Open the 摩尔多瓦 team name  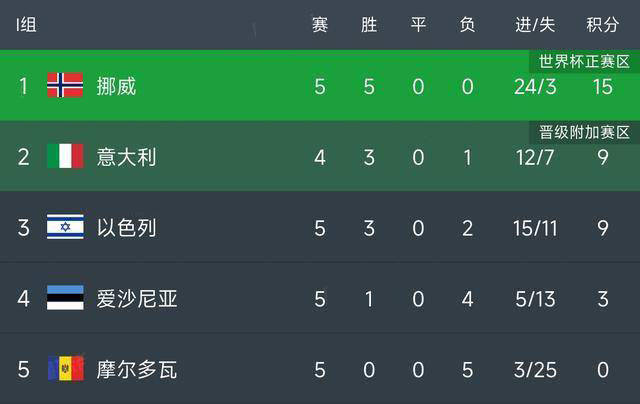[x=137, y=369]
